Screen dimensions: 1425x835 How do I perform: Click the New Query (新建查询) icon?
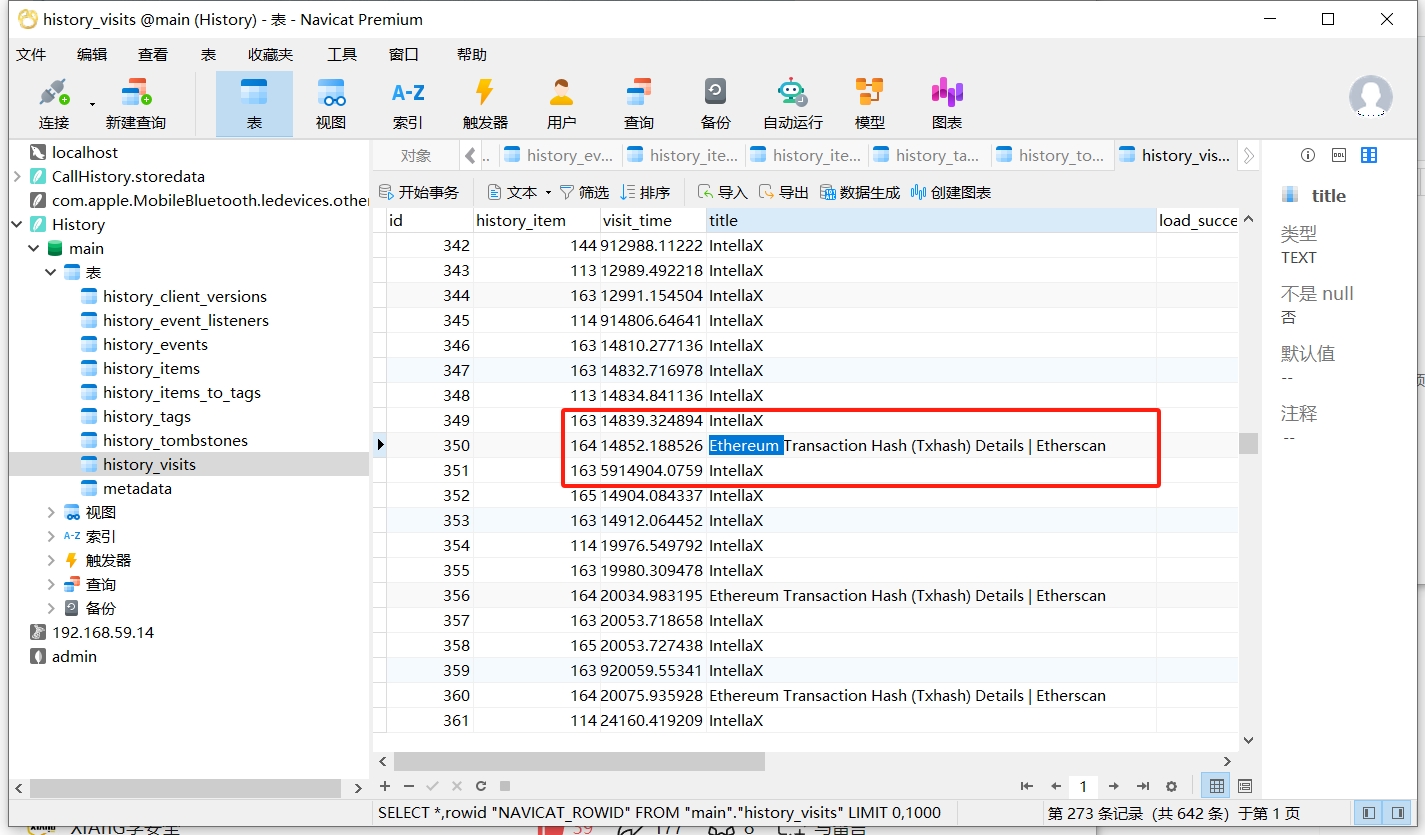[x=135, y=104]
